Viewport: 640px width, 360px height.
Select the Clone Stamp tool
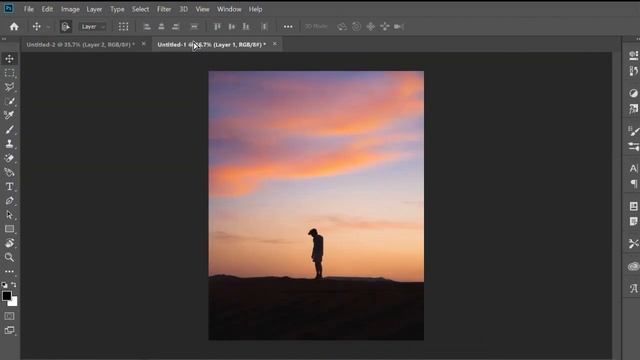[x=9, y=144]
